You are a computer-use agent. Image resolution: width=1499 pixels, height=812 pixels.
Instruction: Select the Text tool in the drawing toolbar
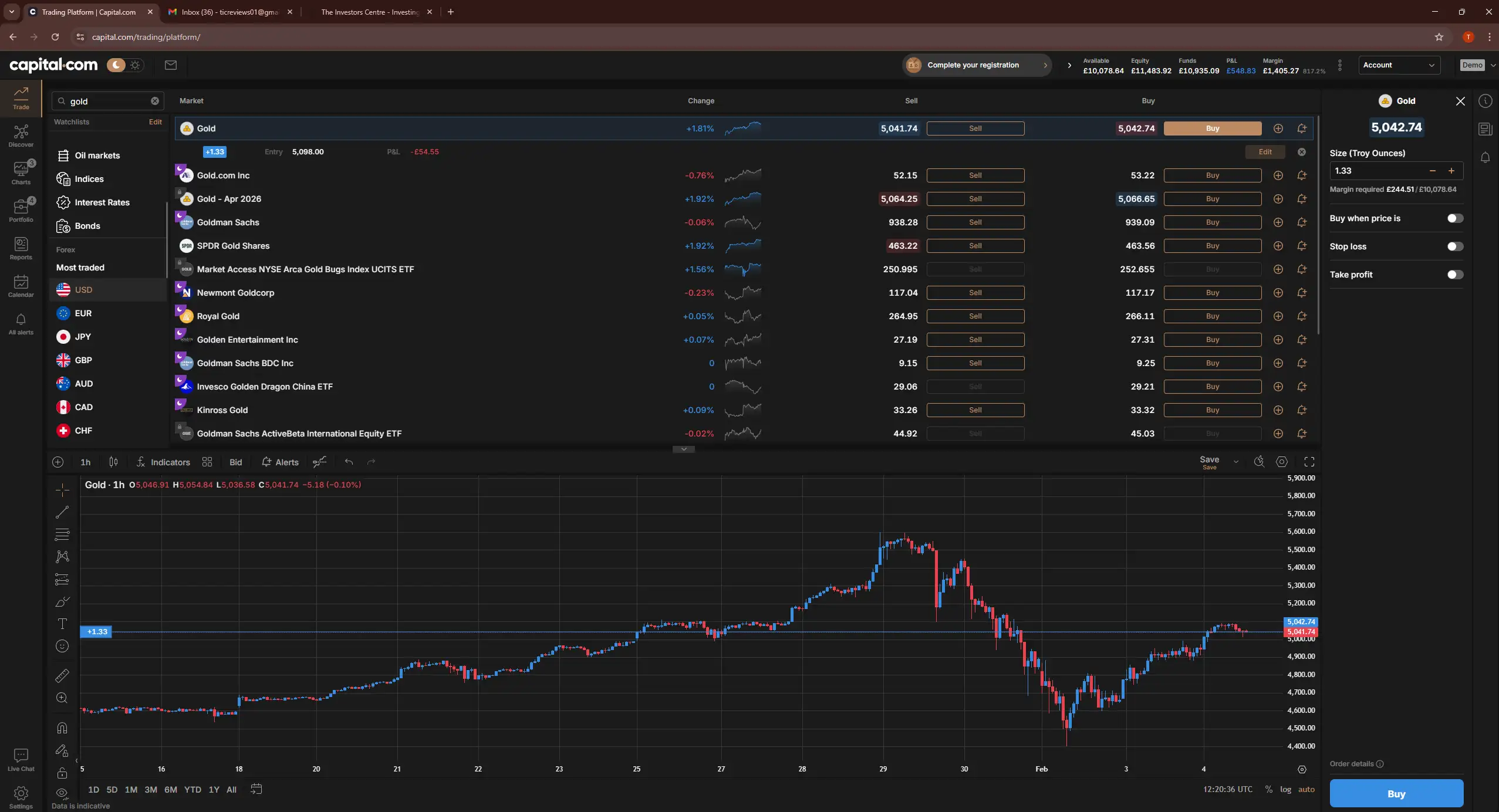(x=62, y=624)
